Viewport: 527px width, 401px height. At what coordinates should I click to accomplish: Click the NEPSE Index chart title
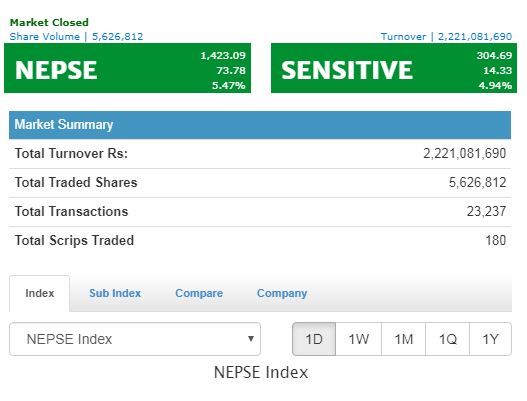[261, 372]
